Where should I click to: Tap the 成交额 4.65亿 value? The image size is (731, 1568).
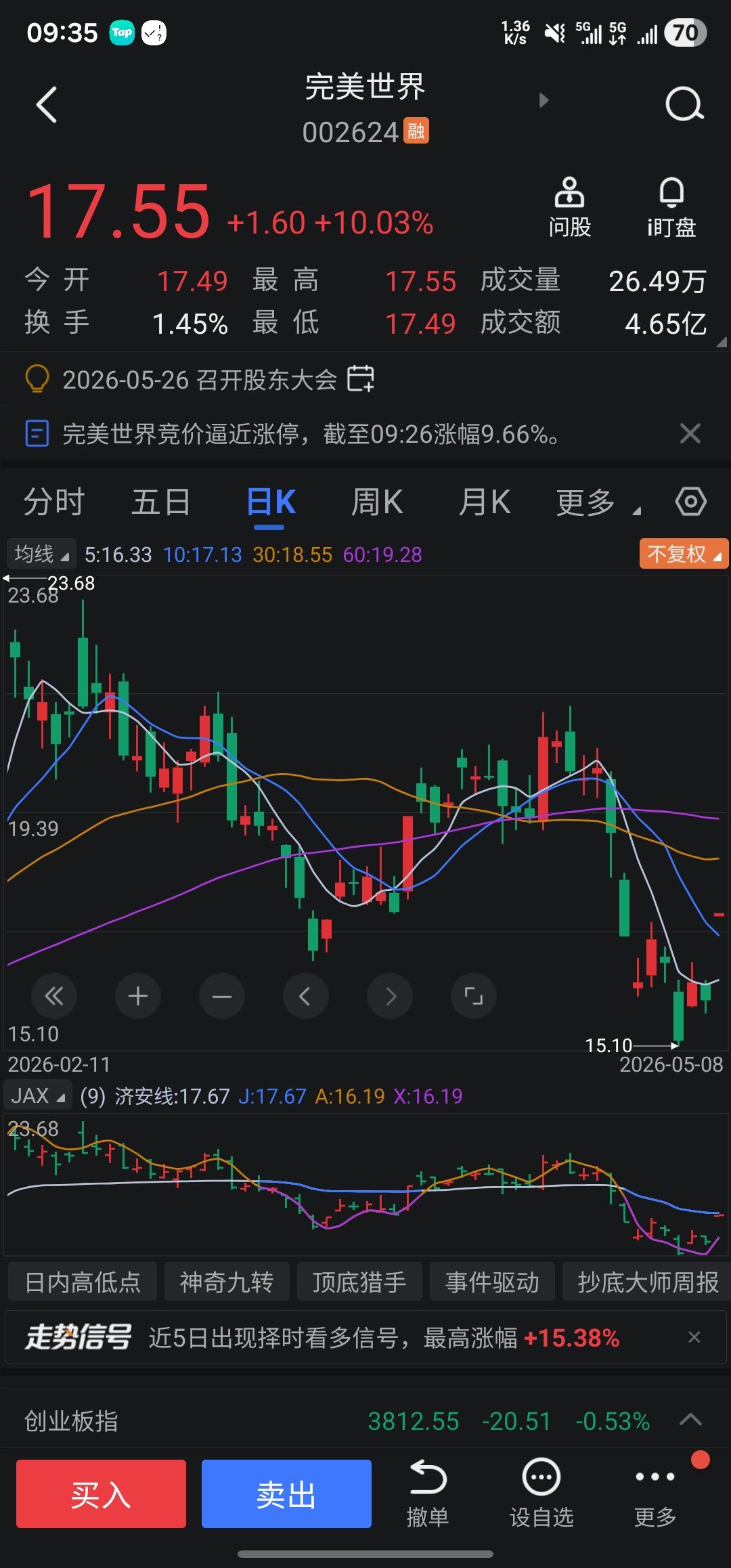pyautogui.click(x=665, y=324)
